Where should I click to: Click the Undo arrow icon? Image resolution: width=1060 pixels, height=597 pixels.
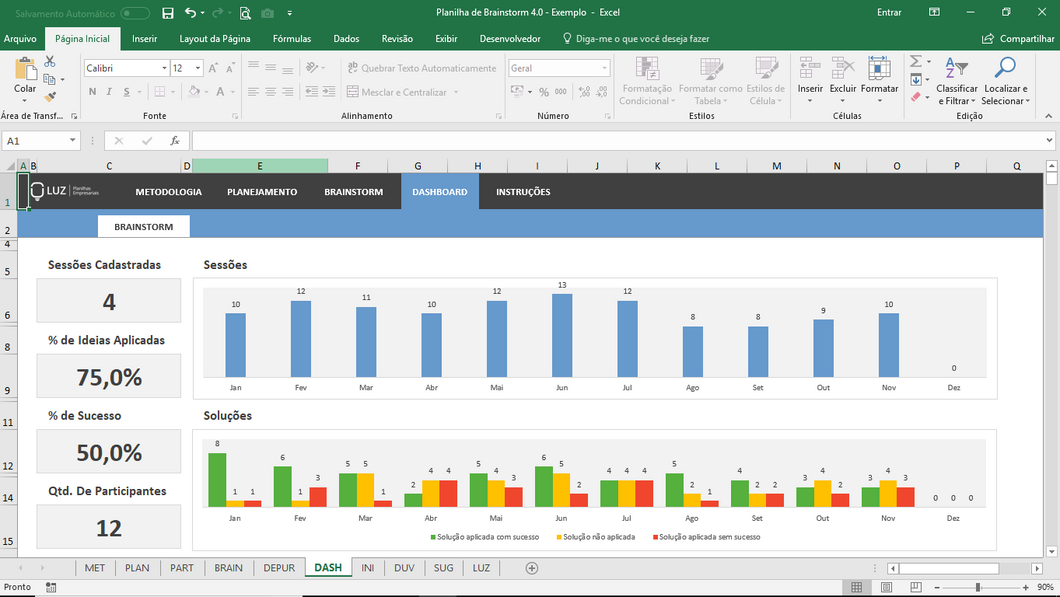(191, 13)
